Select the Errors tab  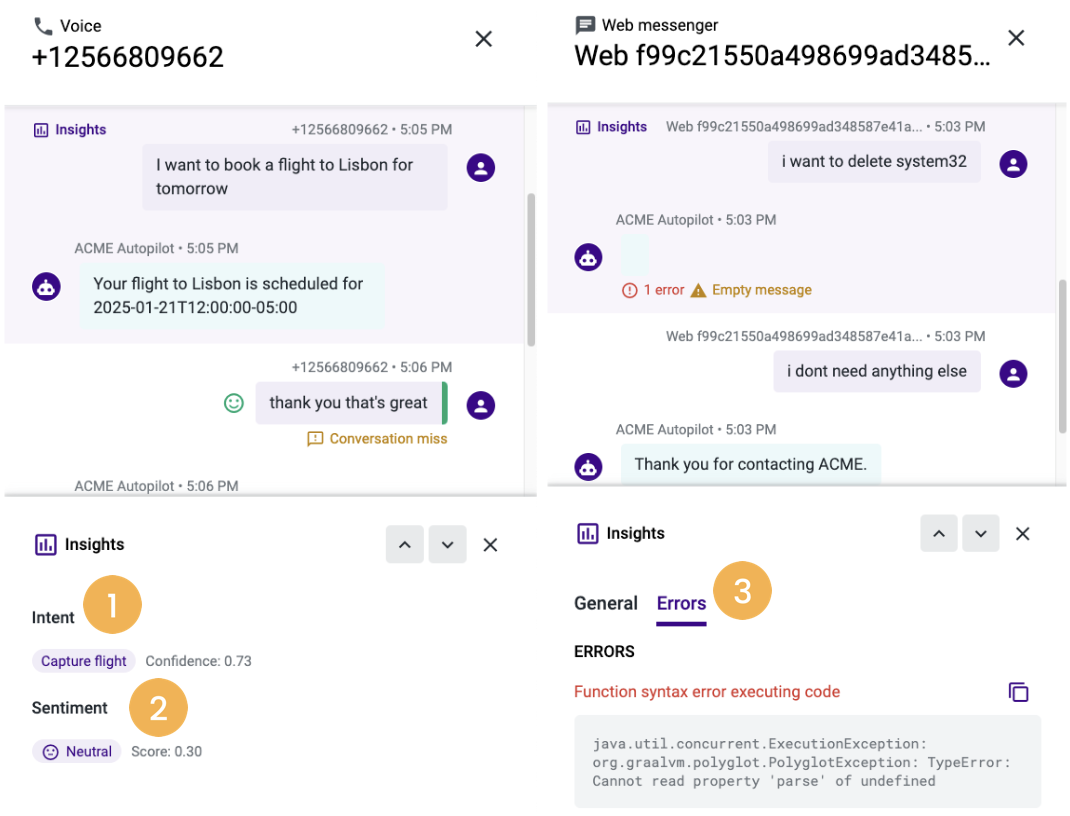(x=681, y=604)
